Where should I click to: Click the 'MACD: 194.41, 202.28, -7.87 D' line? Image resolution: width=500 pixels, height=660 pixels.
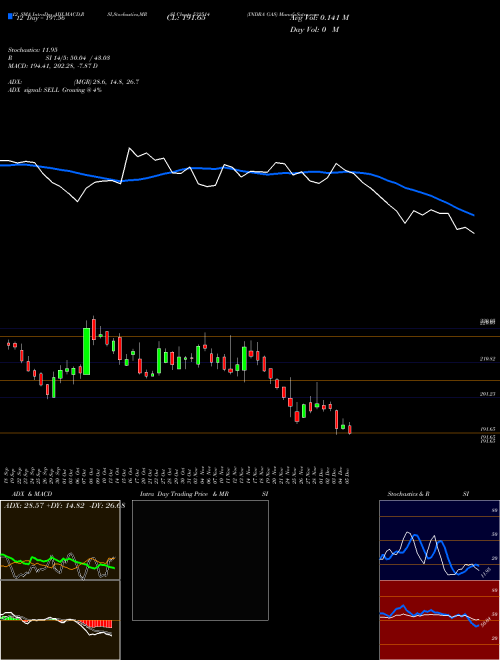point(53,66)
